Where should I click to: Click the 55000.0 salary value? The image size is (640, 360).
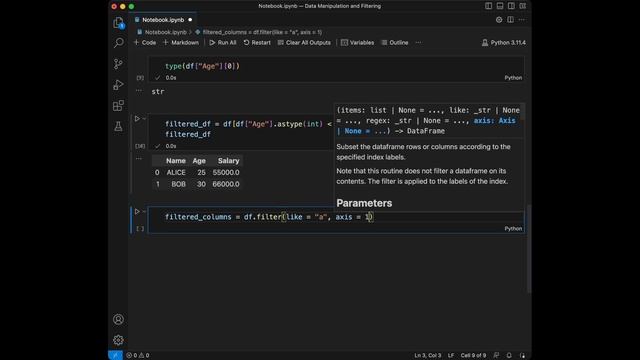click(x=226, y=173)
